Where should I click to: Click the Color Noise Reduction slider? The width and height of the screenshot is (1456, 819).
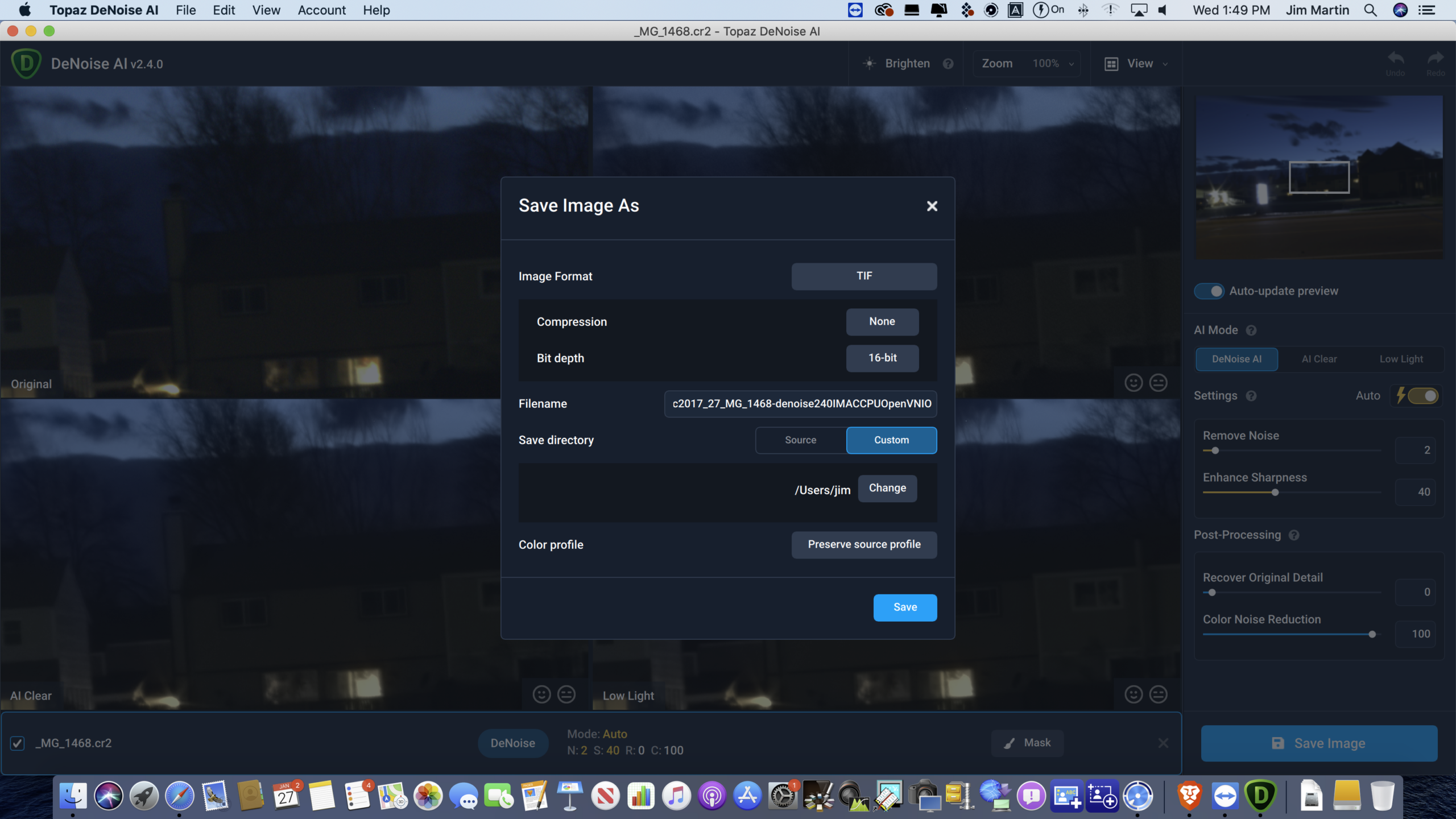pyautogui.click(x=1292, y=634)
